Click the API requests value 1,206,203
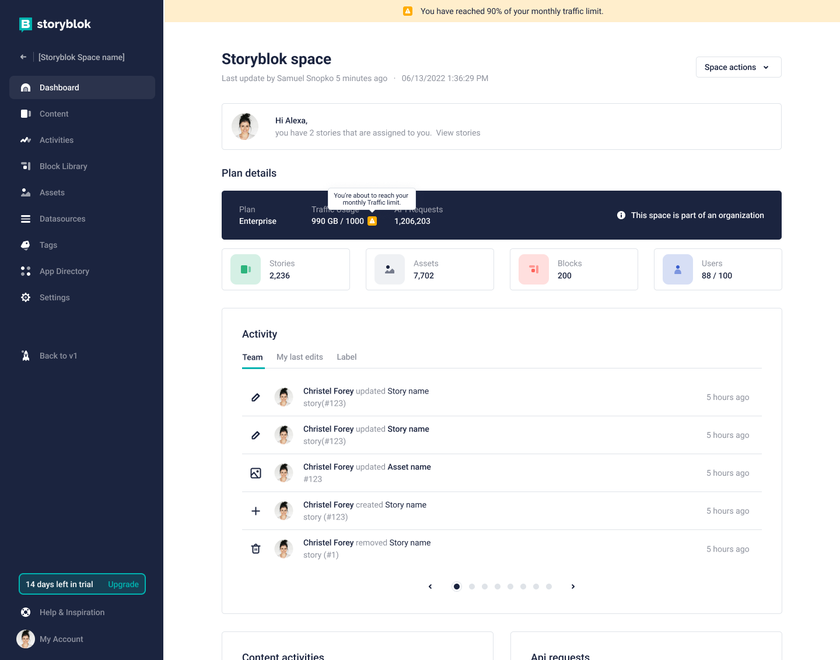The width and height of the screenshot is (840, 660). [x=412, y=221]
